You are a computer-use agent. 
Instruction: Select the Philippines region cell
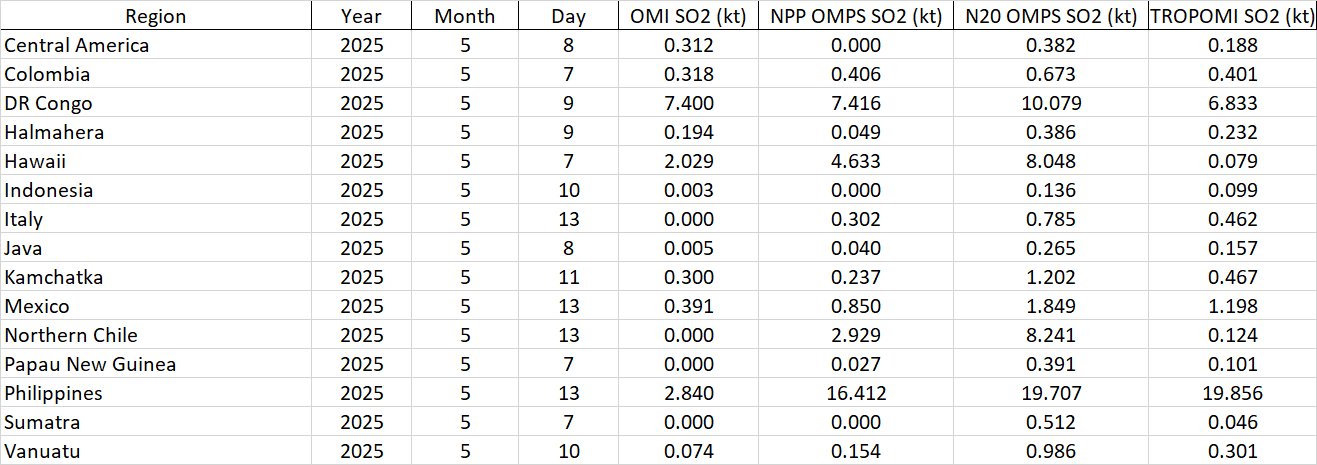[x=54, y=393]
